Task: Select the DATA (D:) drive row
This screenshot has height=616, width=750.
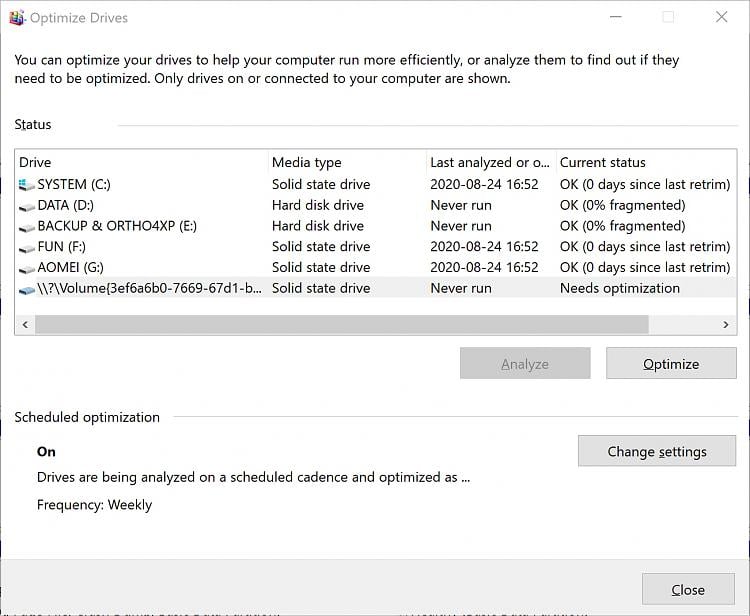Action: (x=375, y=205)
